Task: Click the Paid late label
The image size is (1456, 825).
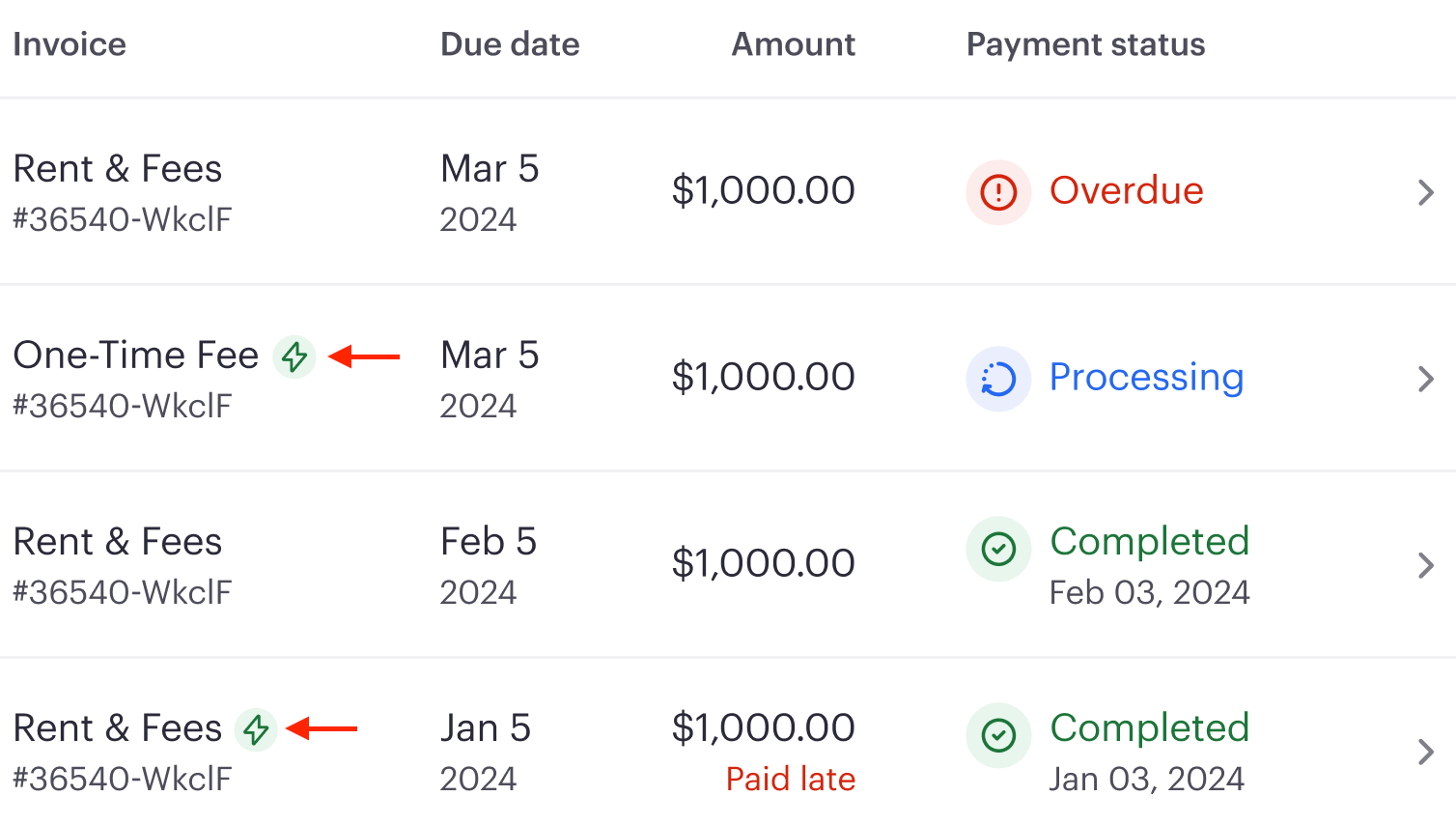Action: tap(791, 779)
